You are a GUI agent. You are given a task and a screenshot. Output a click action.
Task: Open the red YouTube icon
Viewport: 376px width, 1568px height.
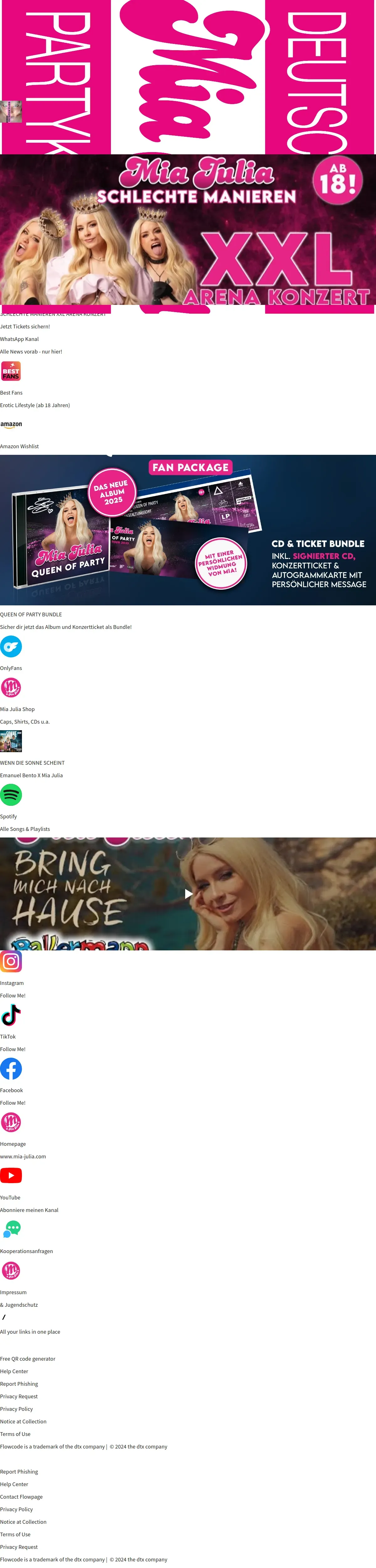11,1175
